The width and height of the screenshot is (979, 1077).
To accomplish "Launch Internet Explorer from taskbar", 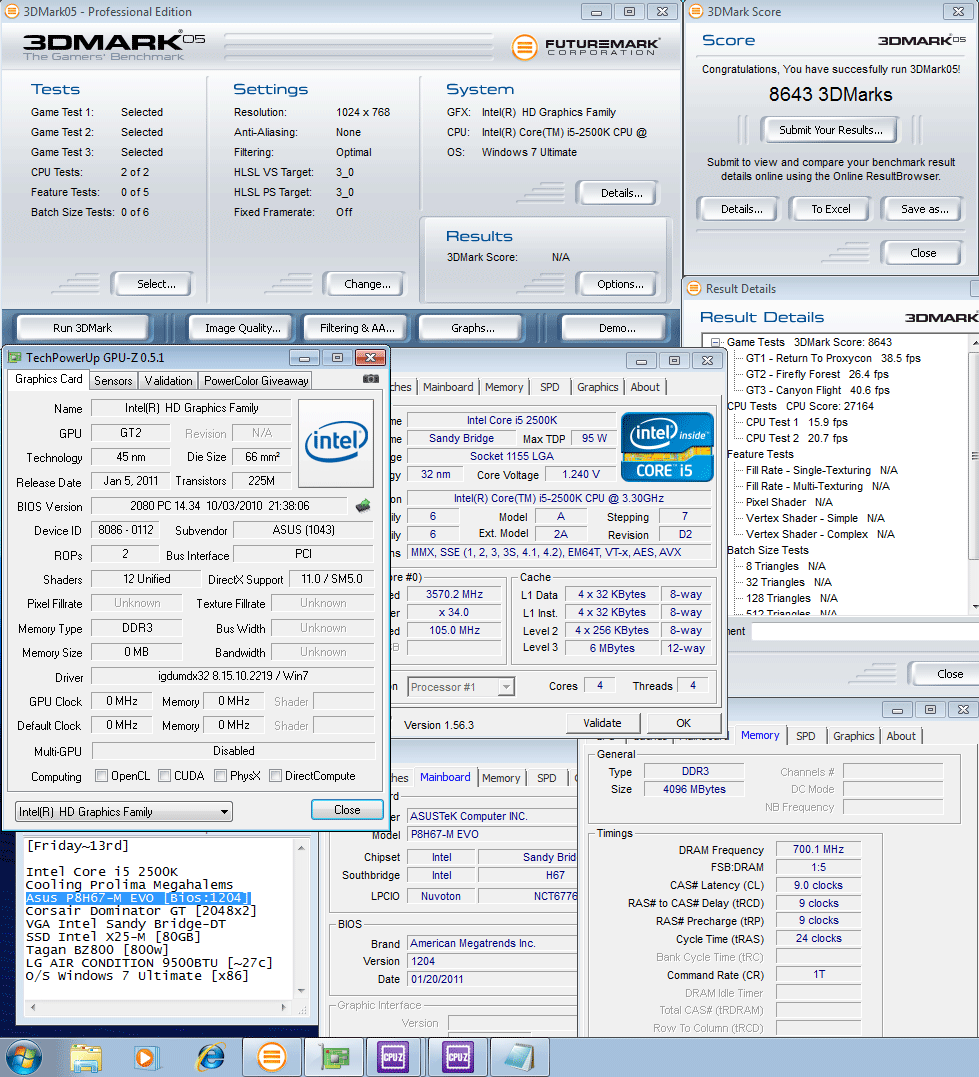I will pyautogui.click(x=210, y=1058).
